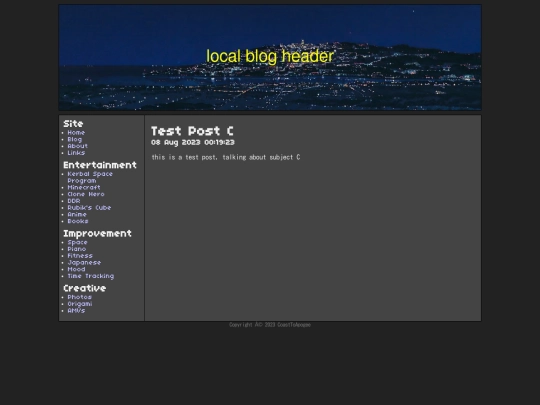The height and width of the screenshot is (405, 540).
Task: Click the Test Post C title
Action: (x=192, y=131)
